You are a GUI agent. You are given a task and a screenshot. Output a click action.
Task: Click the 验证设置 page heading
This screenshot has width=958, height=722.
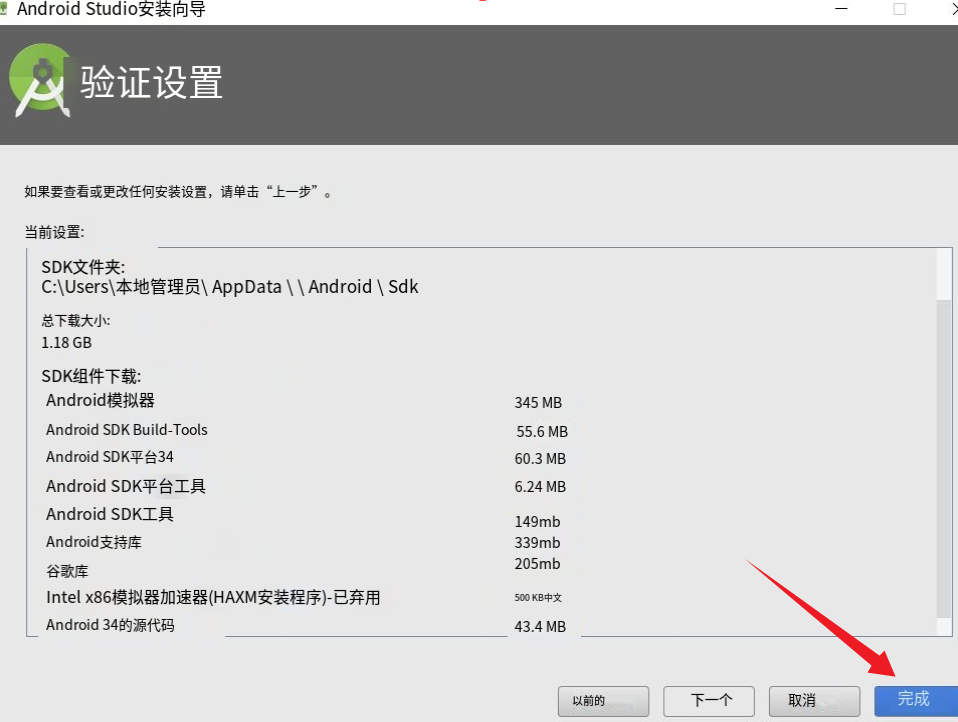click(152, 82)
